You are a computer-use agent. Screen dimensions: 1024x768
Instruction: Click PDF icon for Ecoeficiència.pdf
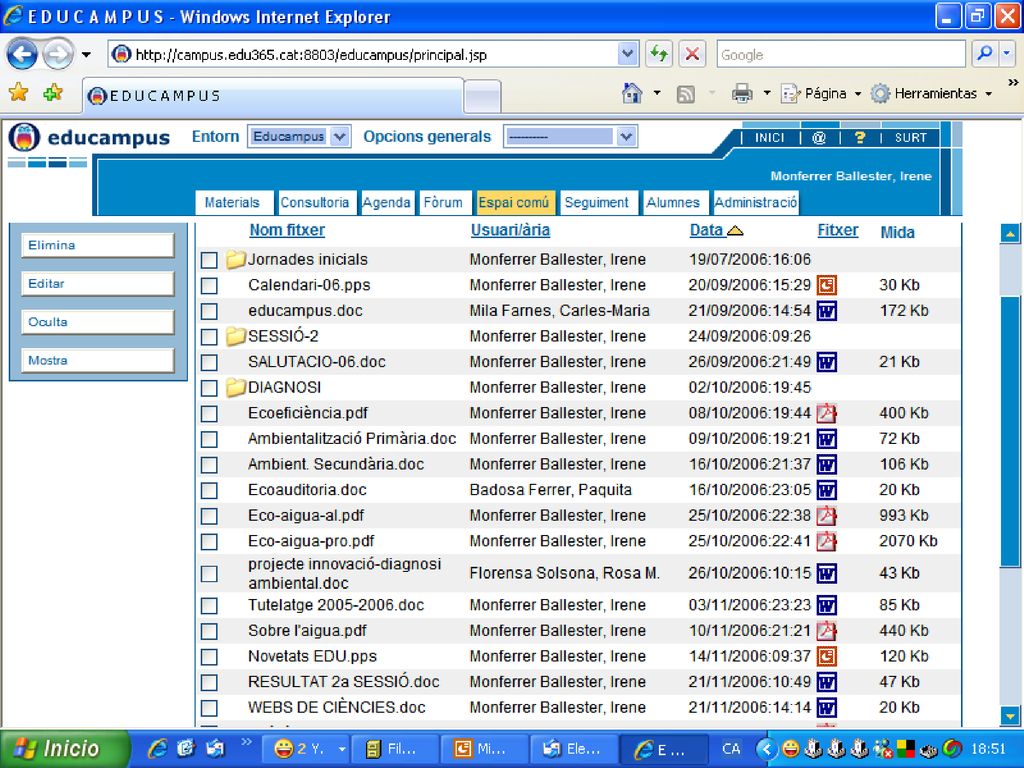click(827, 413)
